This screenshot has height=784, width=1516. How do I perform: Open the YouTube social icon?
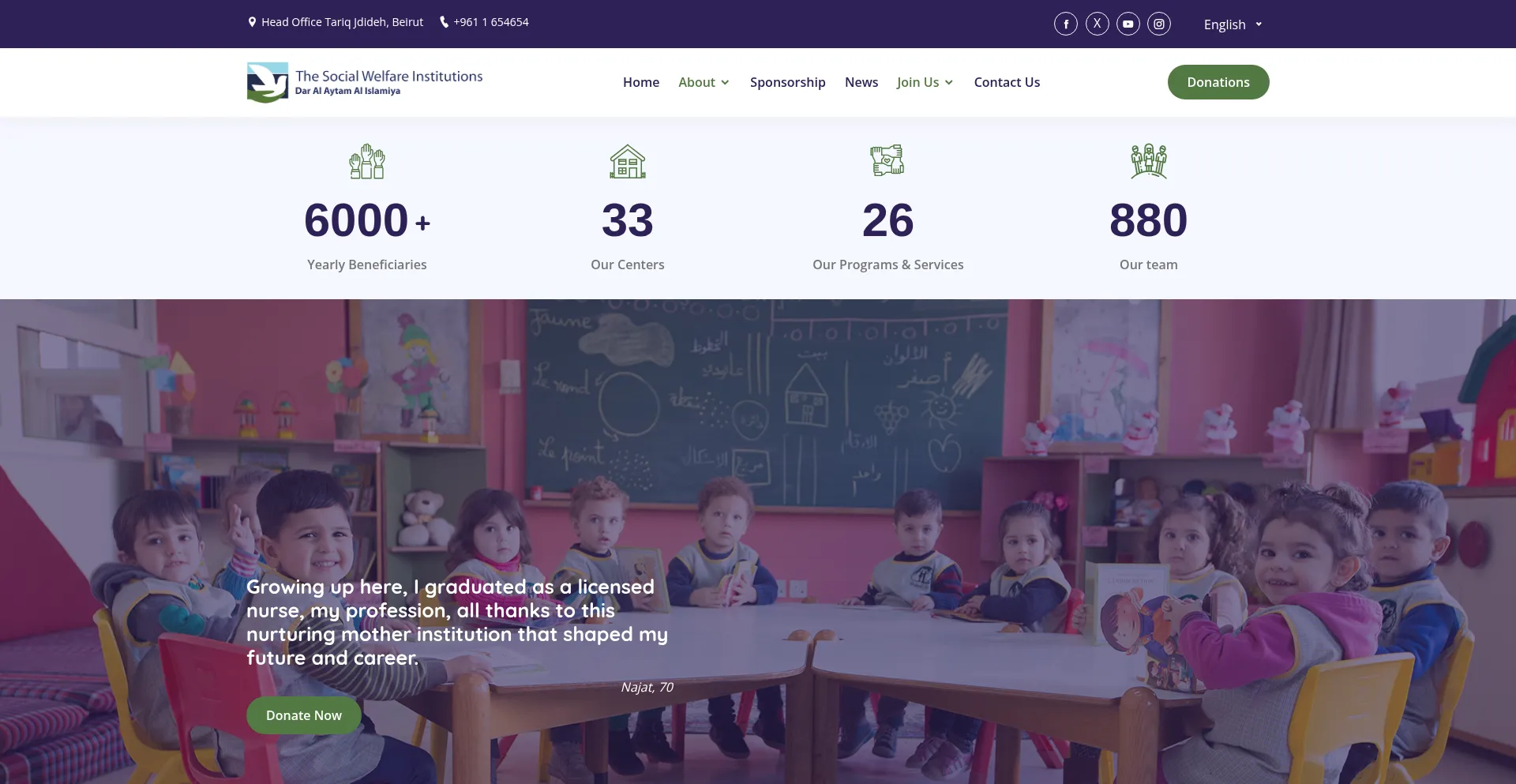pos(1128,24)
